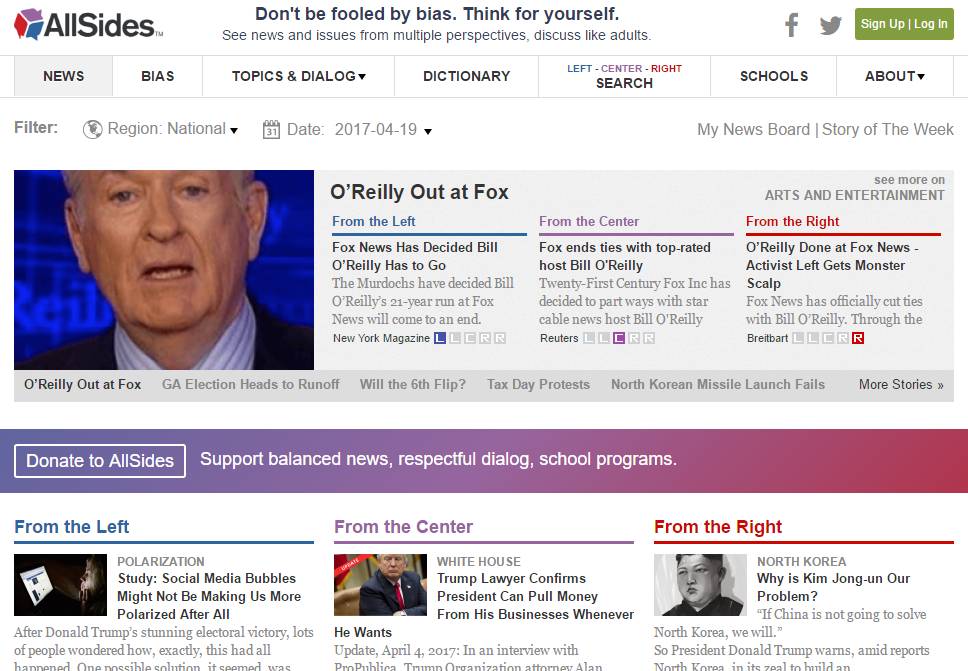Click From the Right heading in featured story
The image size is (968, 671).
click(x=793, y=221)
